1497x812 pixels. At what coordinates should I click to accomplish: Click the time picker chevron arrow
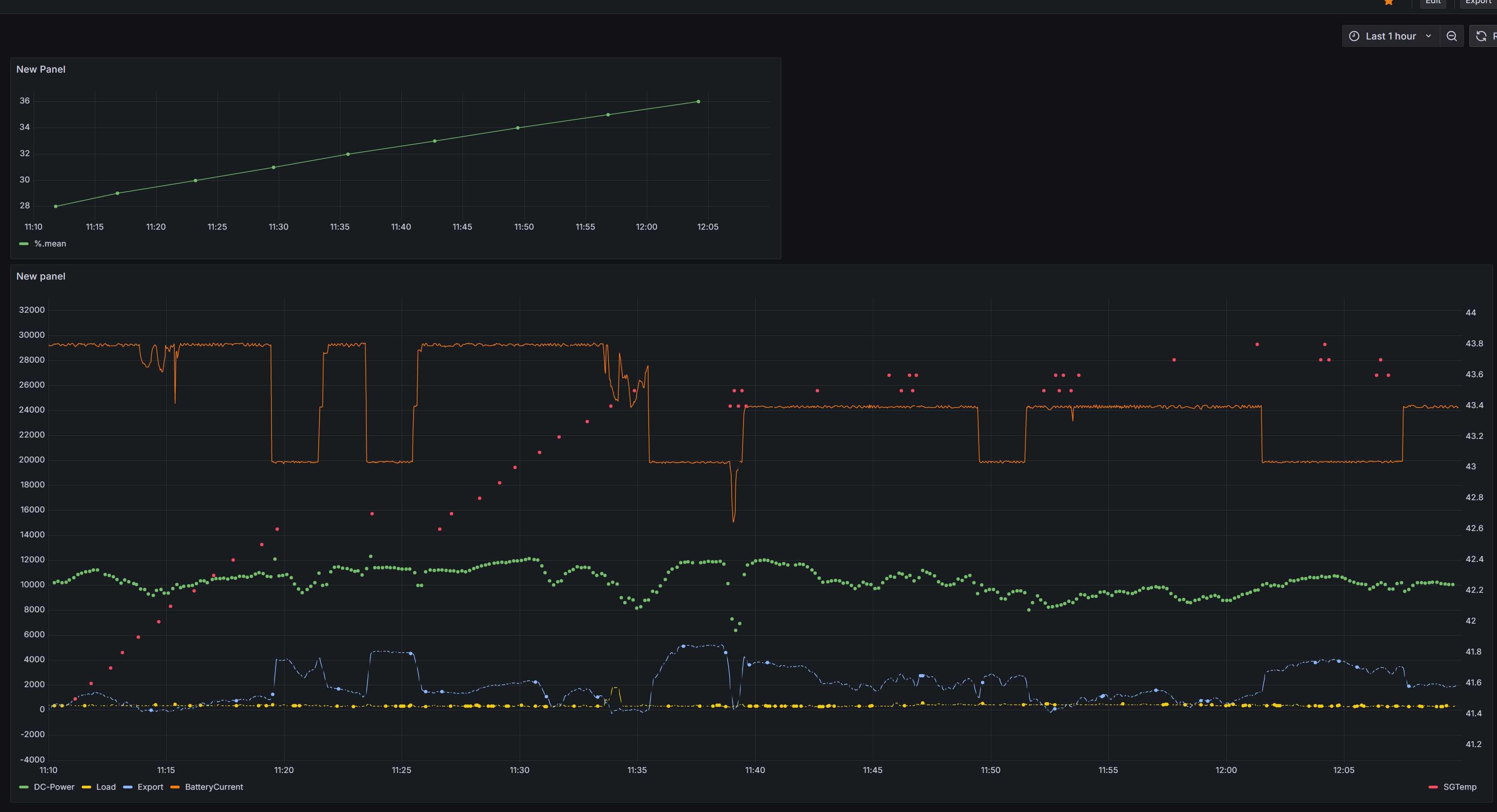click(1428, 36)
